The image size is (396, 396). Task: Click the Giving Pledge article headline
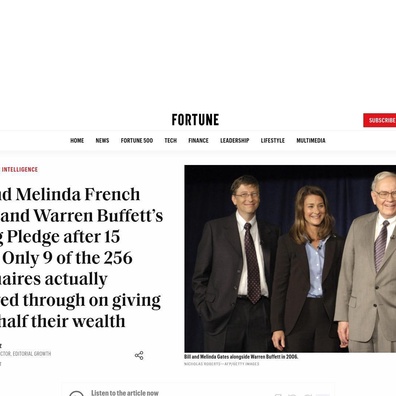click(81, 257)
